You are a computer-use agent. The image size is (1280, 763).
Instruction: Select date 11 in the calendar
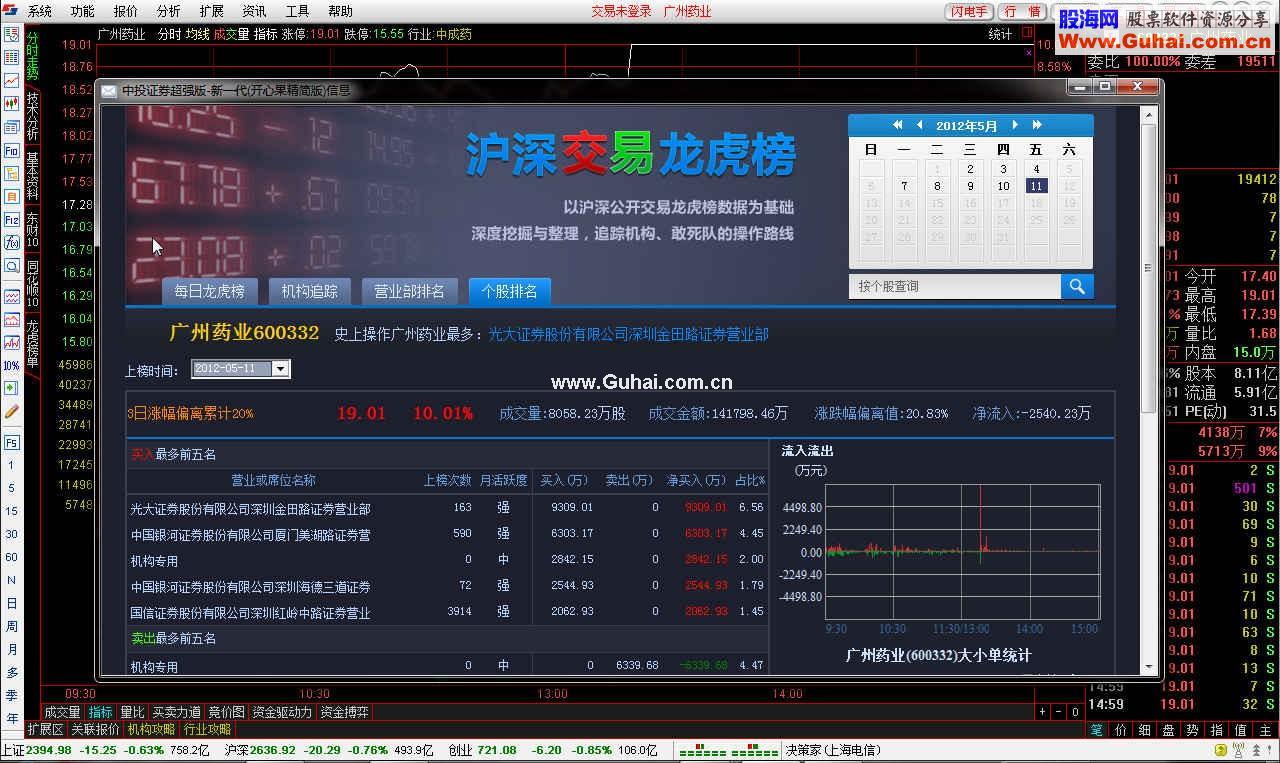coord(1036,186)
